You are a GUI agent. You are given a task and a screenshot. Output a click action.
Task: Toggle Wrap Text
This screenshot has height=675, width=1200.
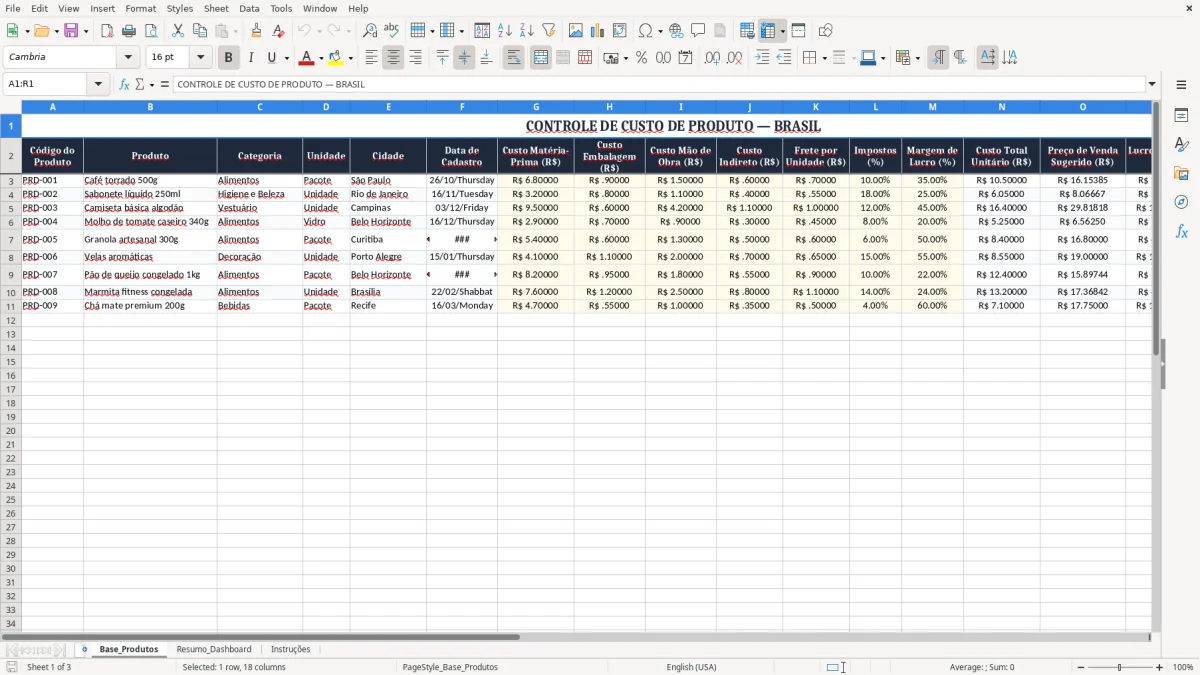[x=514, y=58]
